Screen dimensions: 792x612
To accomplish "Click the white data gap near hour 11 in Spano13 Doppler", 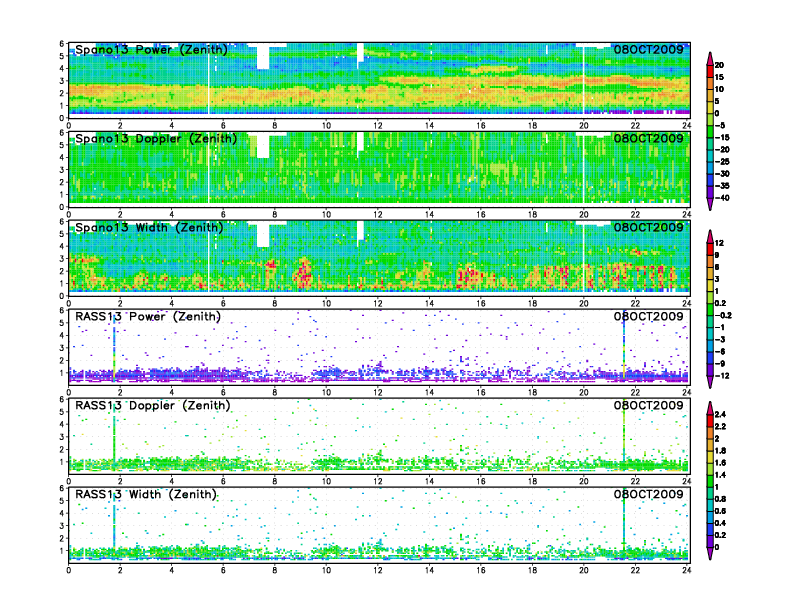I will [x=360, y=142].
